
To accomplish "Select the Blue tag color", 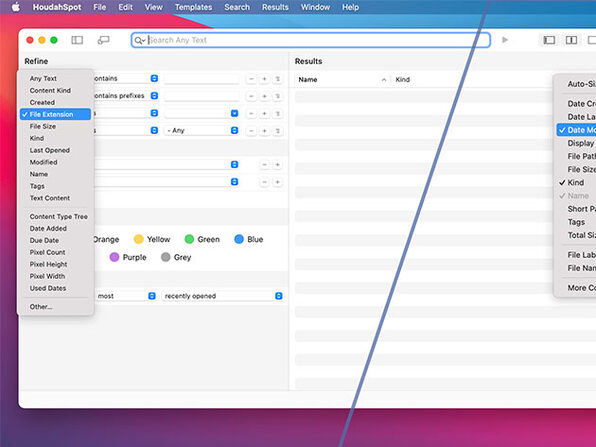I will (249, 239).
